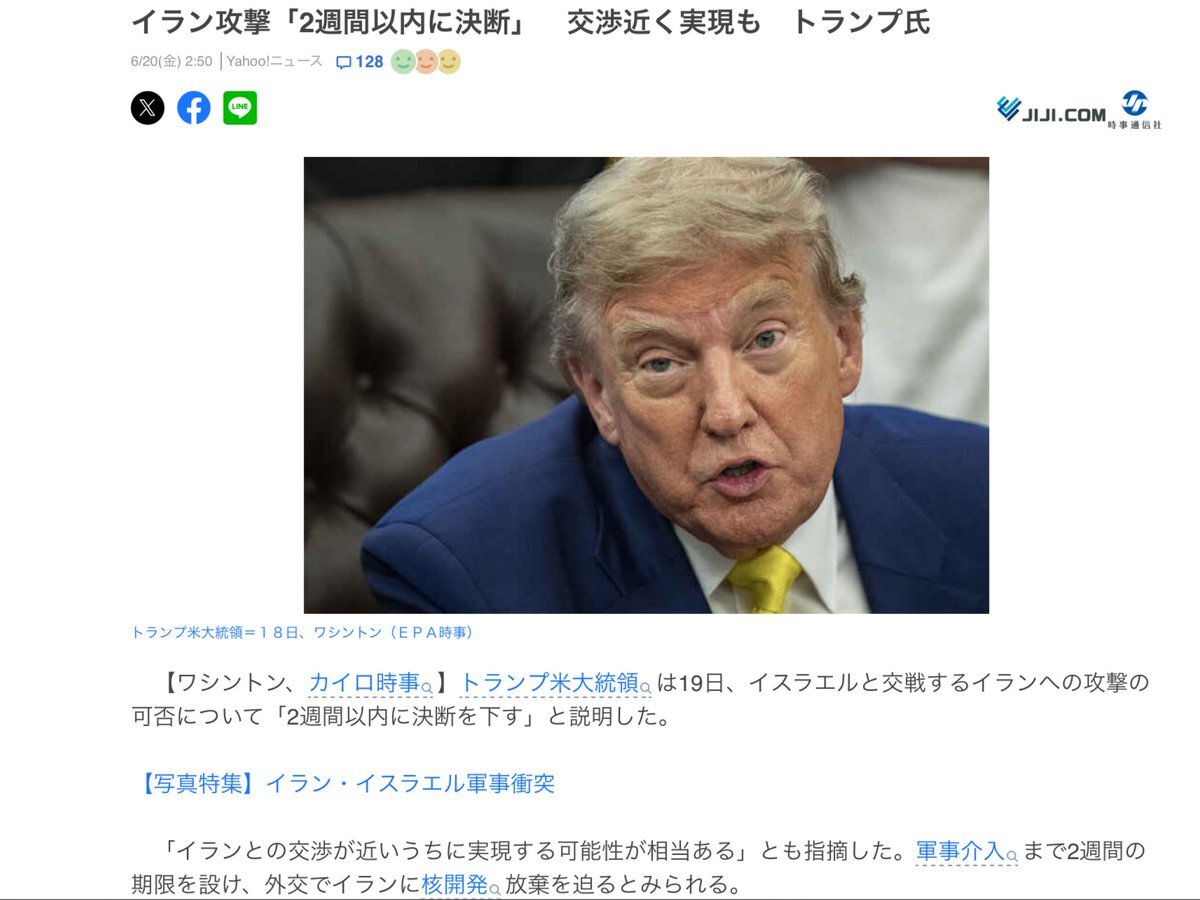
Task: Click the article photo
Action: 646,385
